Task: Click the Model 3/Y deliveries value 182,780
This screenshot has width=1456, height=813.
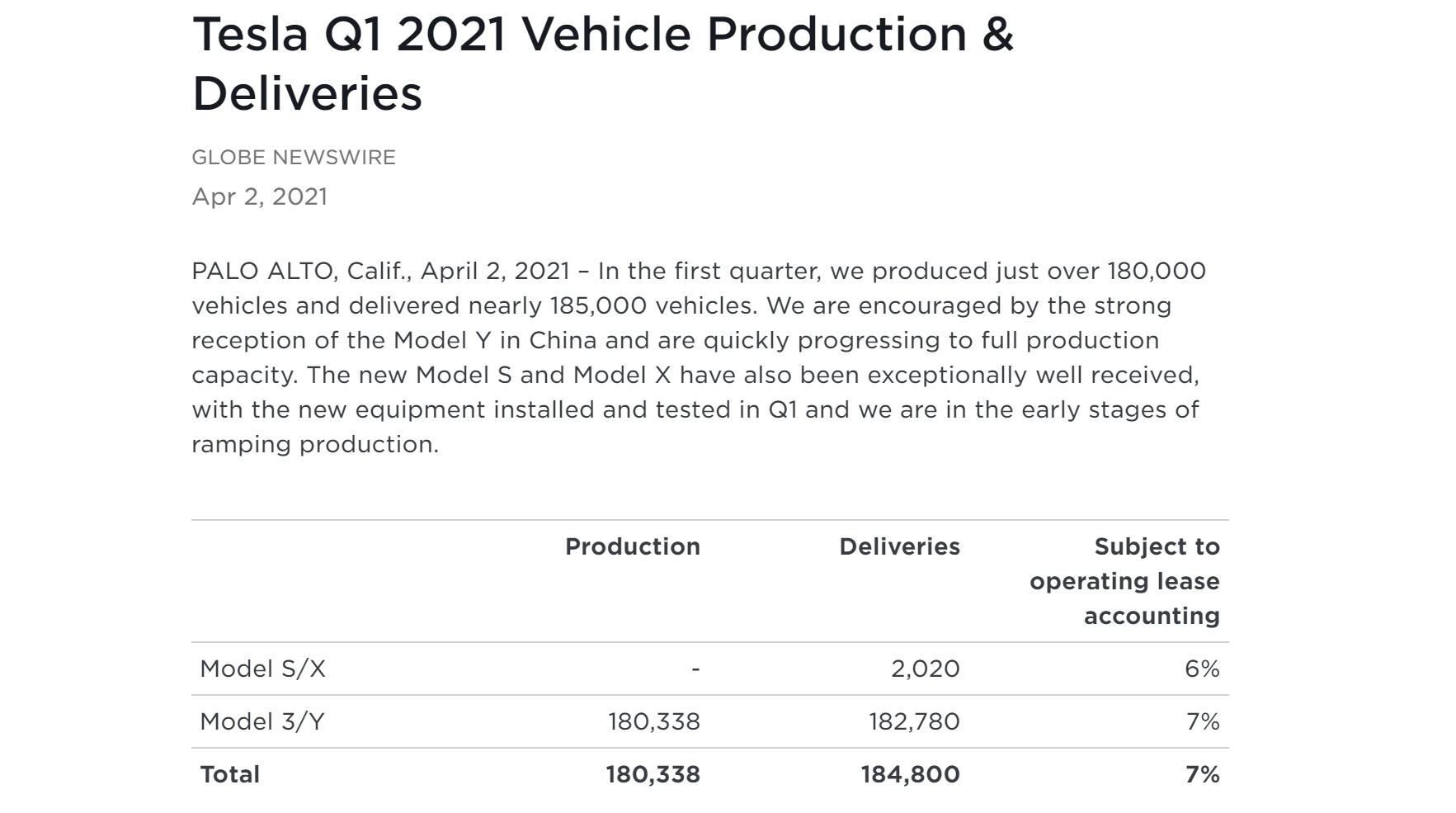Action: pos(914,721)
